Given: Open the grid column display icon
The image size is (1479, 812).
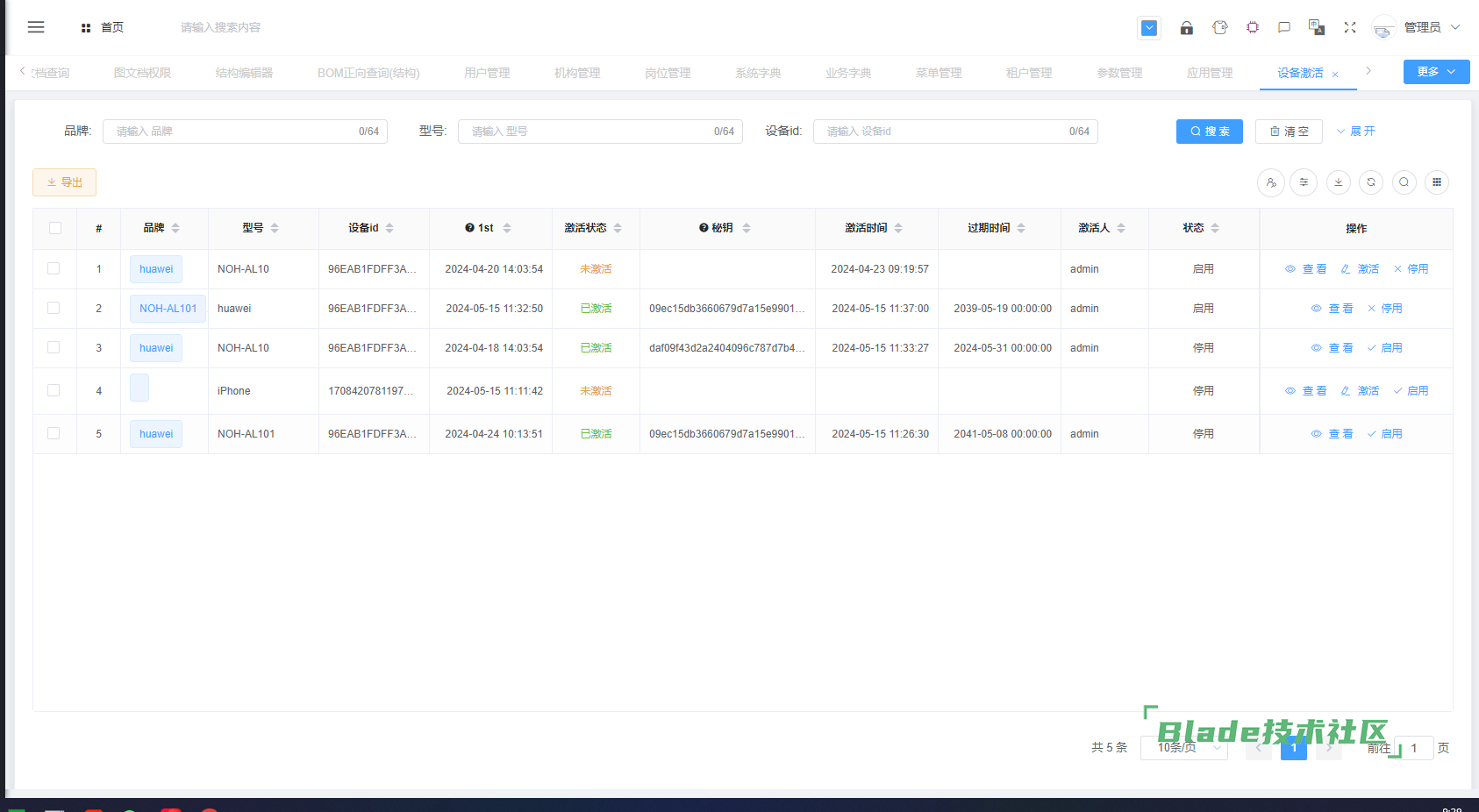Looking at the screenshot, I should click(1437, 182).
